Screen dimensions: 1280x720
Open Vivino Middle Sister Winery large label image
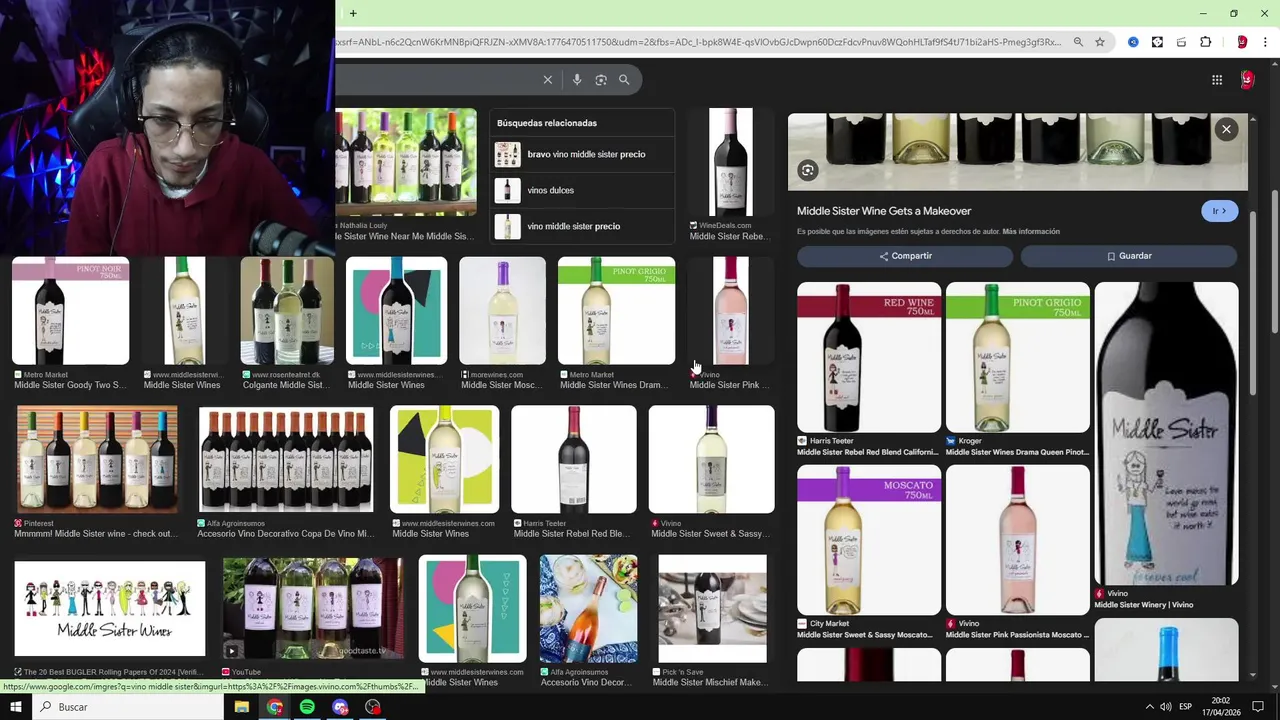pyautogui.click(x=1166, y=434)
